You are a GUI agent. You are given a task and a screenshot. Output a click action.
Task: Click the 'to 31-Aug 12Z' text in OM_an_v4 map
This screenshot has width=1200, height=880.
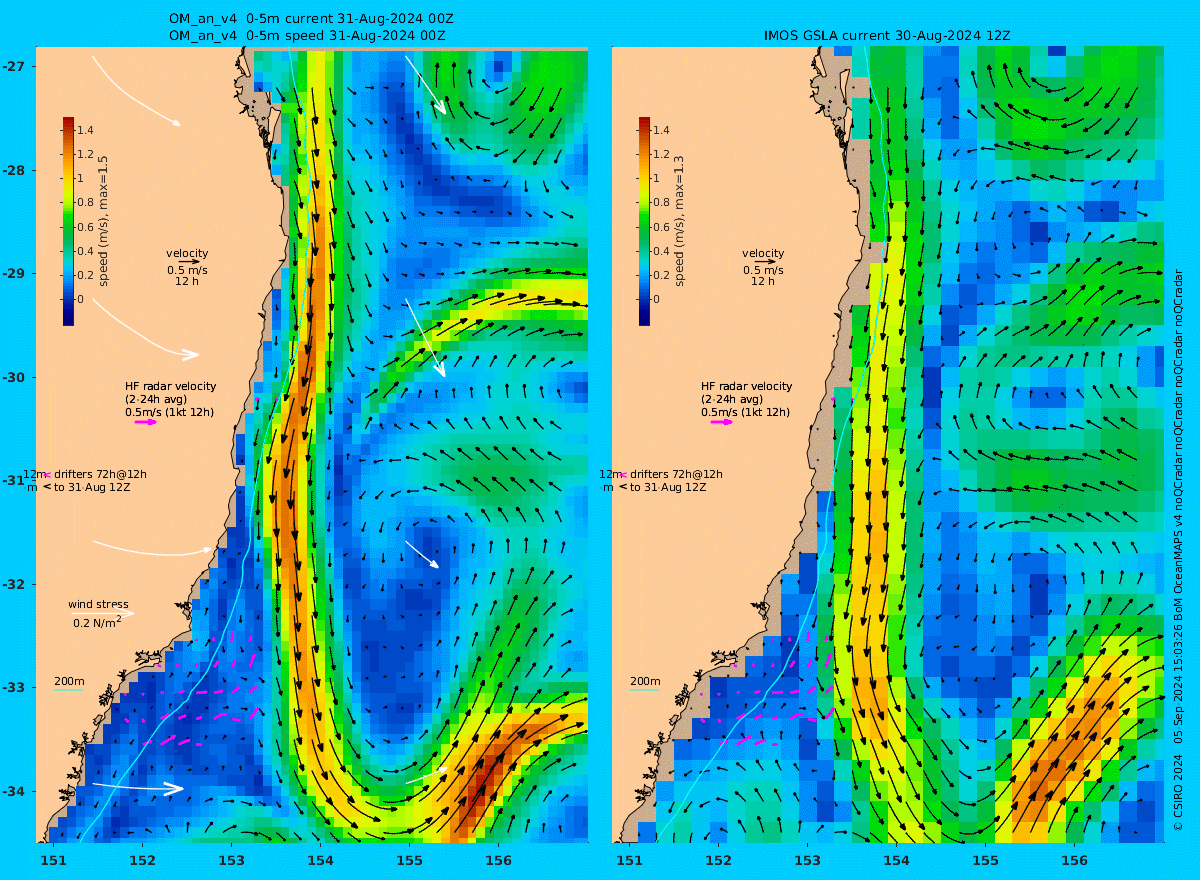pos(92,487)
